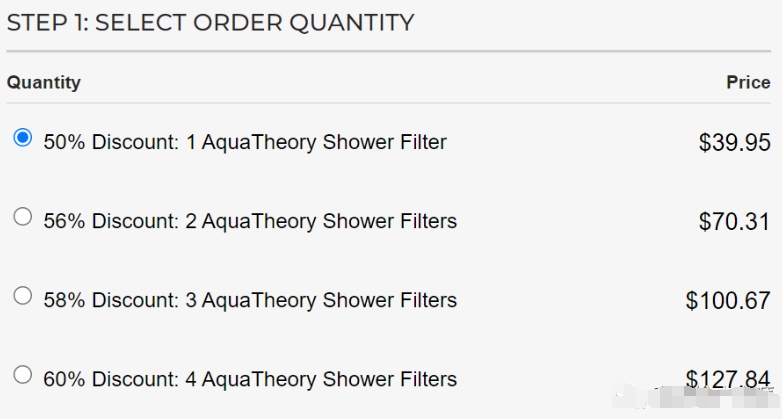Click the blurred watermark below $127.84
This screenshot has width=782, height=419.
696,398
